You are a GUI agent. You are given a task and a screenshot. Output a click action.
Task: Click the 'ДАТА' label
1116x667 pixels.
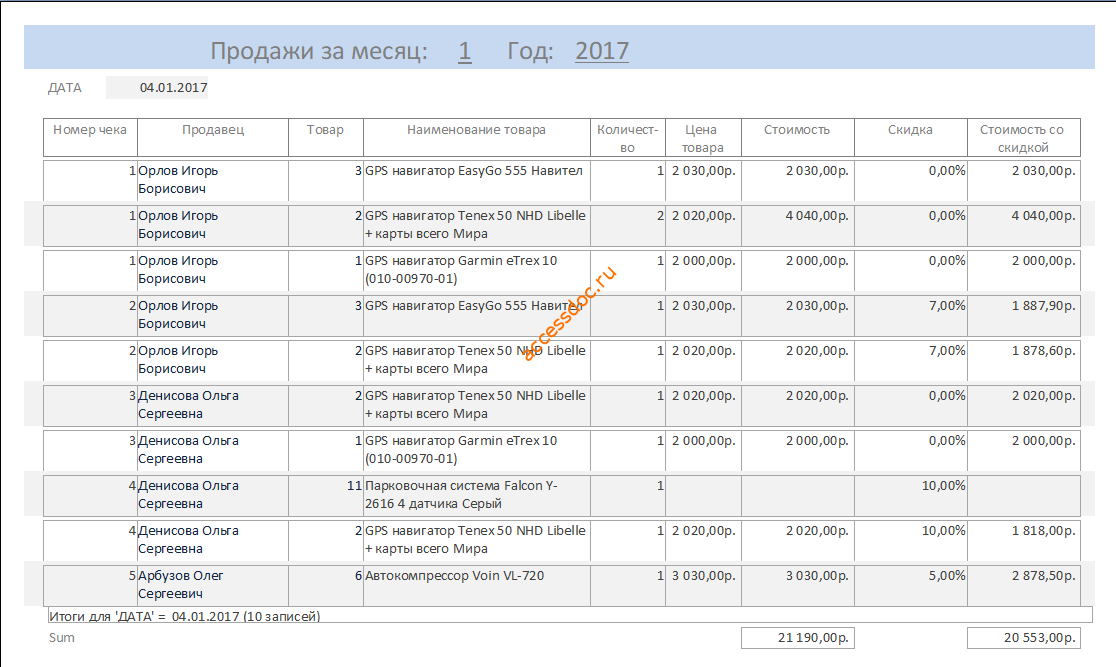point(65,88)
